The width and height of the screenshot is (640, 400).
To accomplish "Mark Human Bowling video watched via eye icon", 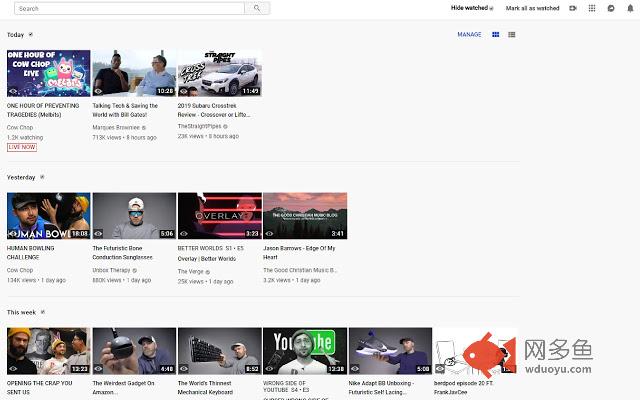I will point(13,233).
